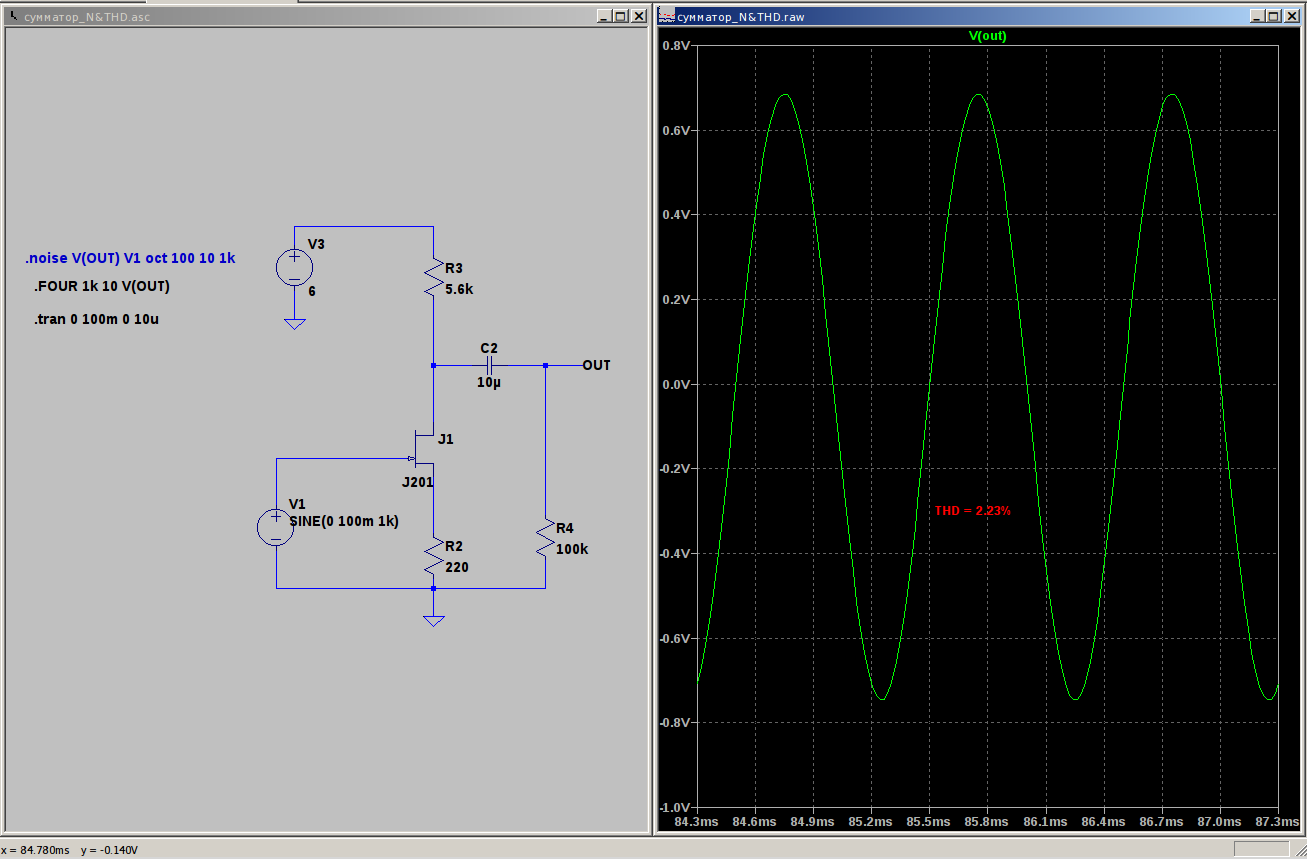Minimize the waveform .raw window
Viewport: 1307px width, 859px height.
1255,17
